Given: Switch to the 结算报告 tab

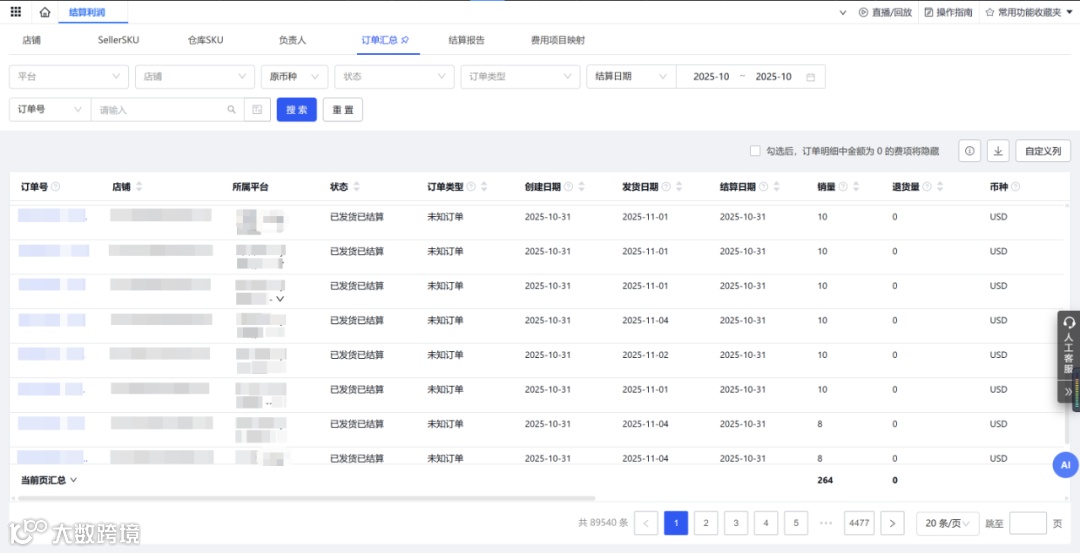Looking at the screenshot, I should tap(466, 40).
